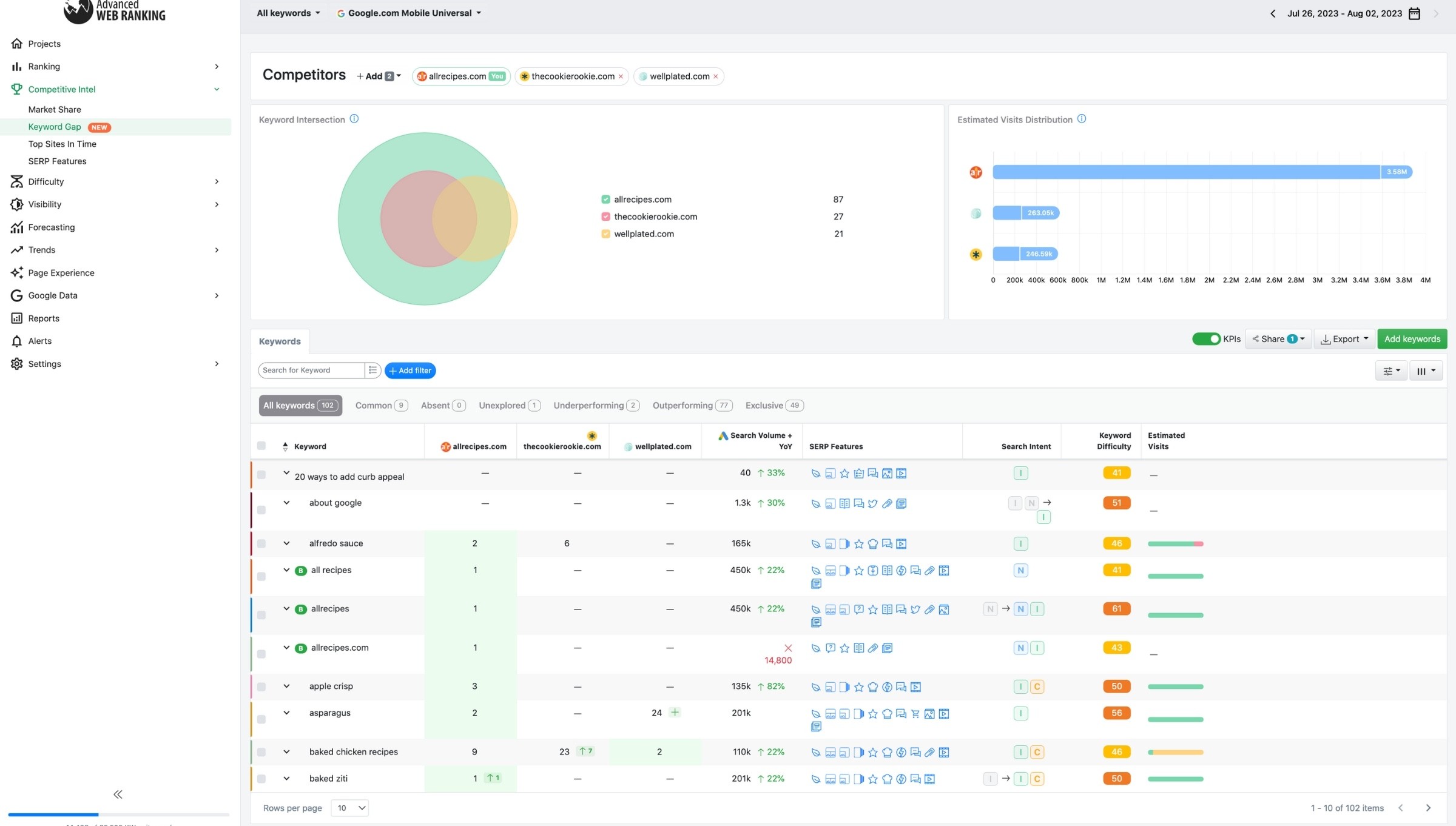Open the All keywords dropdown
This screenshot has height=826, width=1456.
click(288, 13)
